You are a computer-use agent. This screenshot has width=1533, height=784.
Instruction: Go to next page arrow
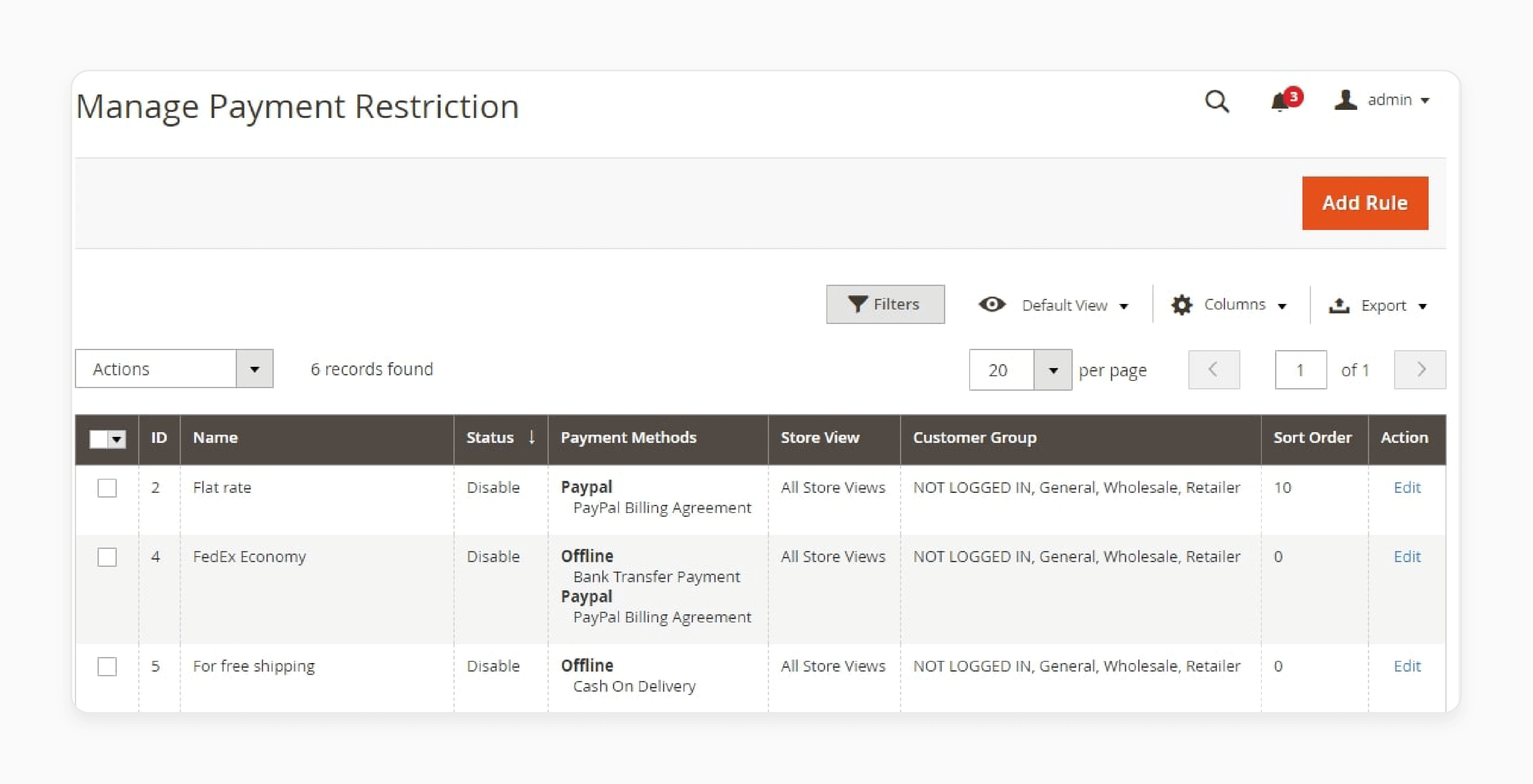click(x=1419, y=369)
